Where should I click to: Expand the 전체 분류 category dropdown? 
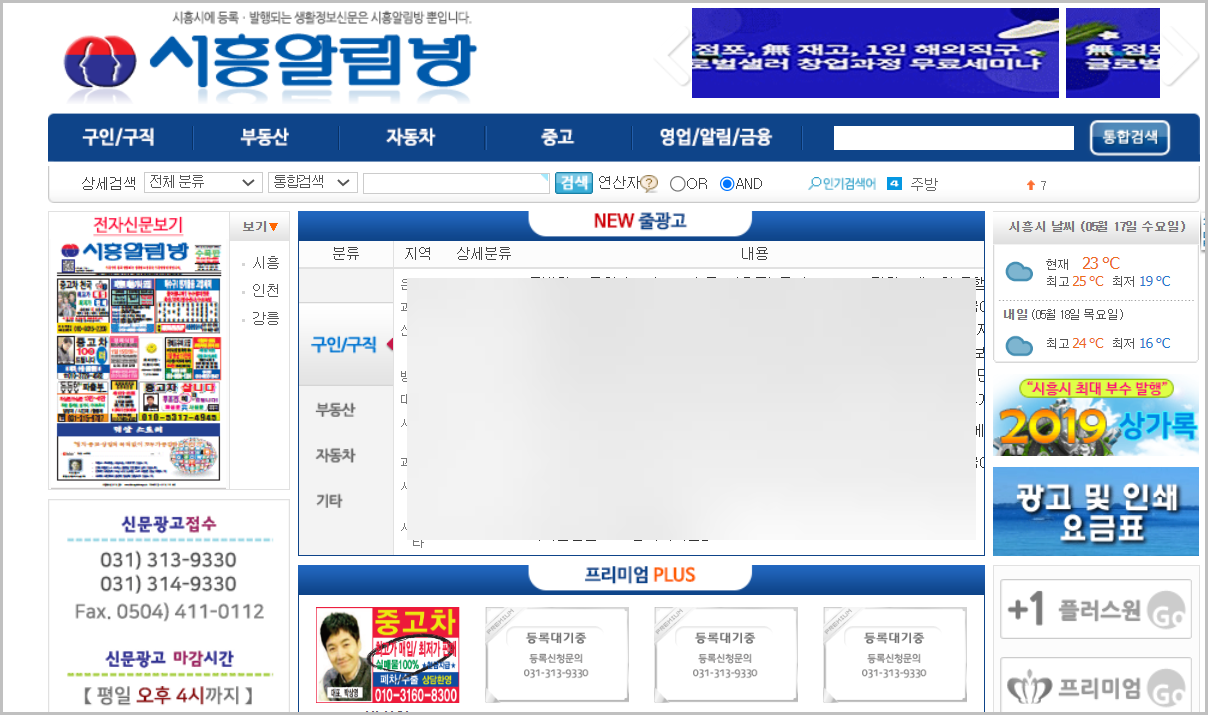(203, 182)
